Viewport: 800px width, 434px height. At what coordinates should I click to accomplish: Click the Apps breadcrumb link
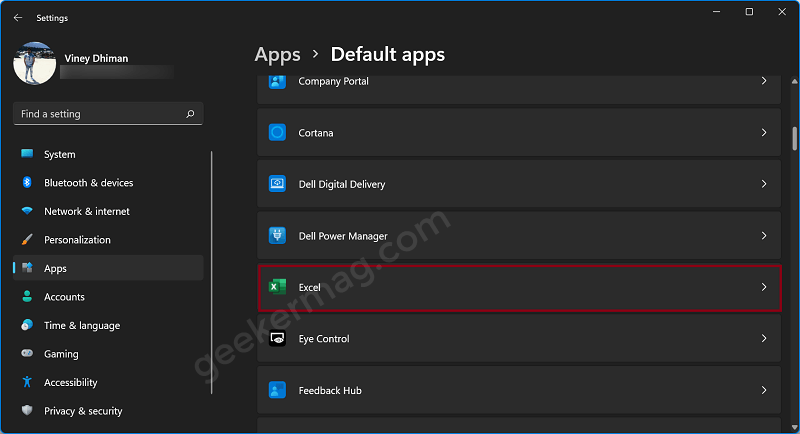278,55
